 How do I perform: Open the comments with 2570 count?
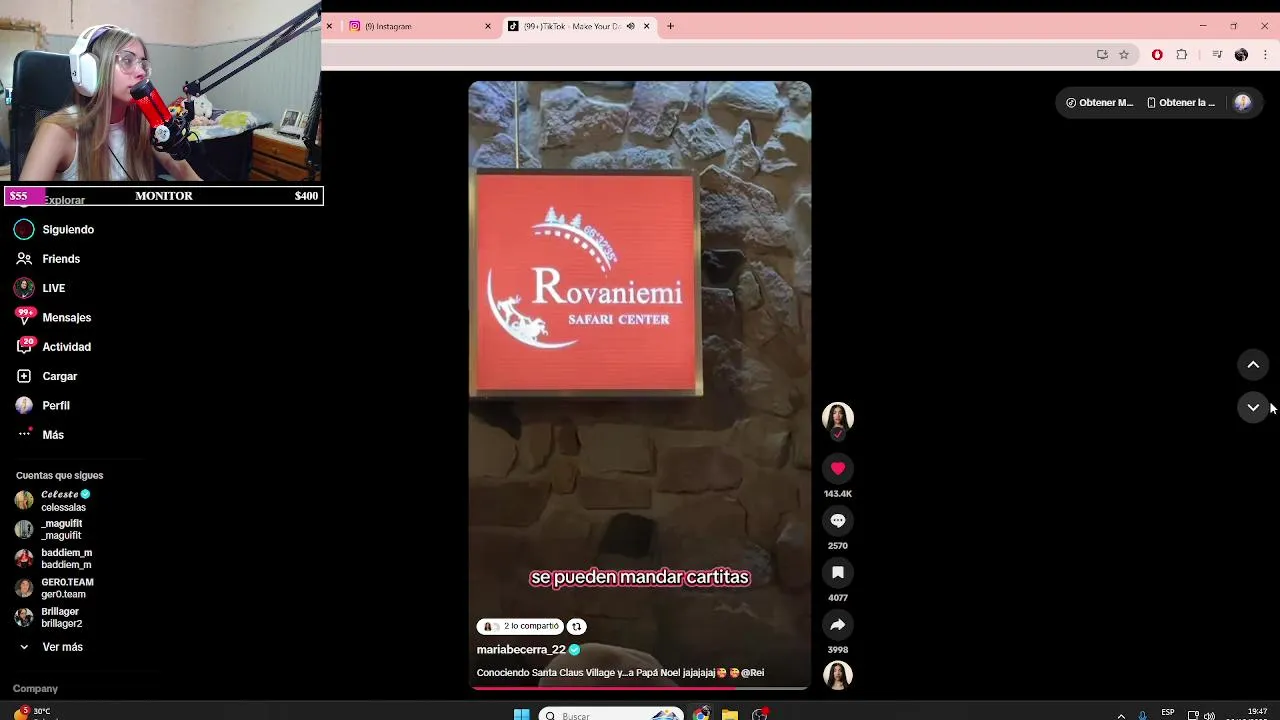tap(838, 520)
